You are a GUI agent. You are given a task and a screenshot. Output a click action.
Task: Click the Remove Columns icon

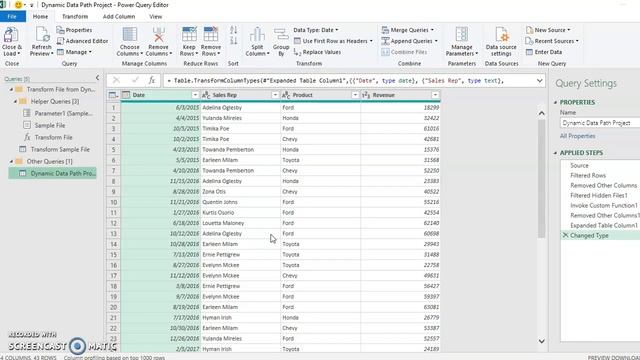tap(158, 35)
